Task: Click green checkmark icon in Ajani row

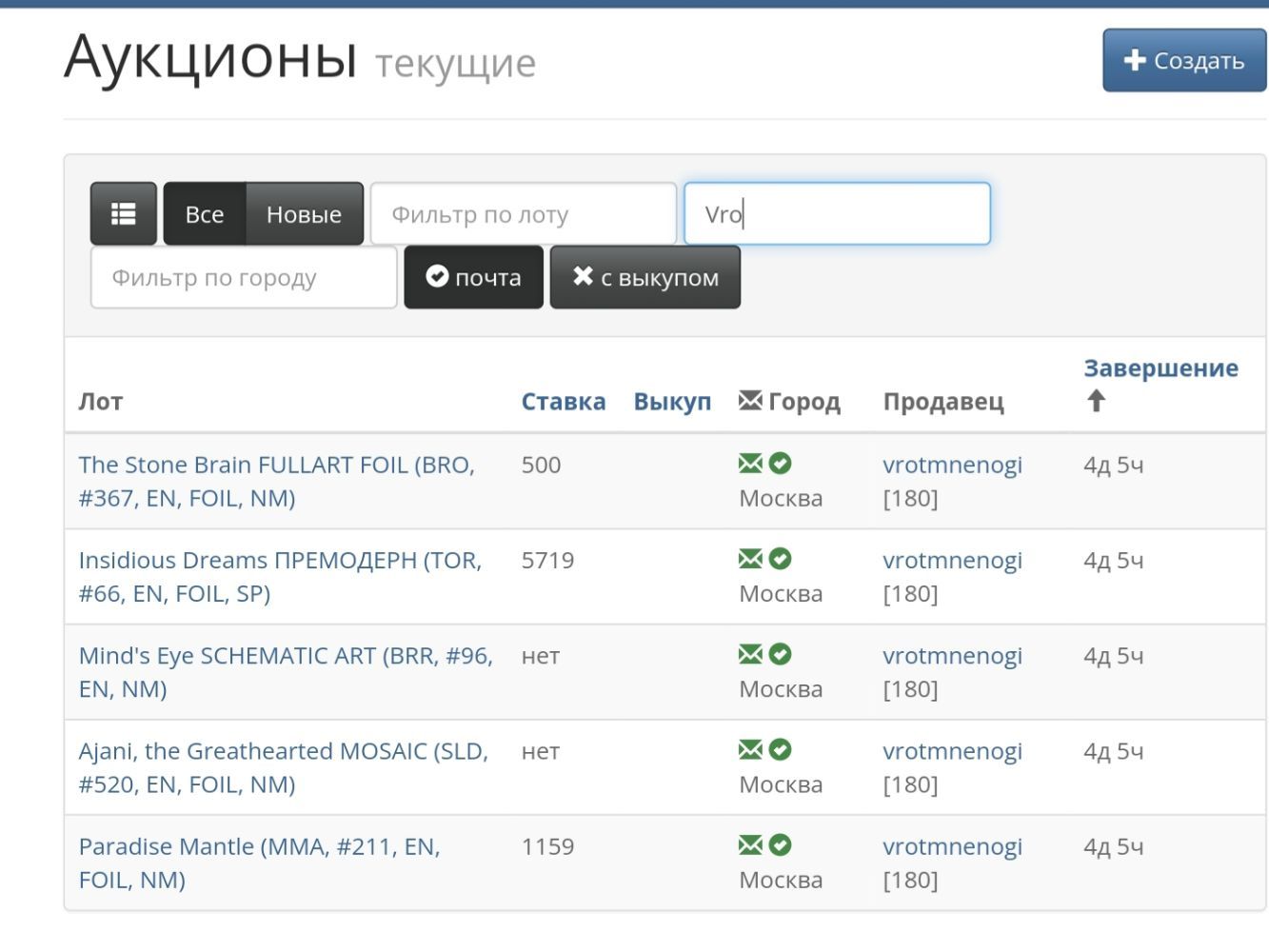Action: coord(780,749)
